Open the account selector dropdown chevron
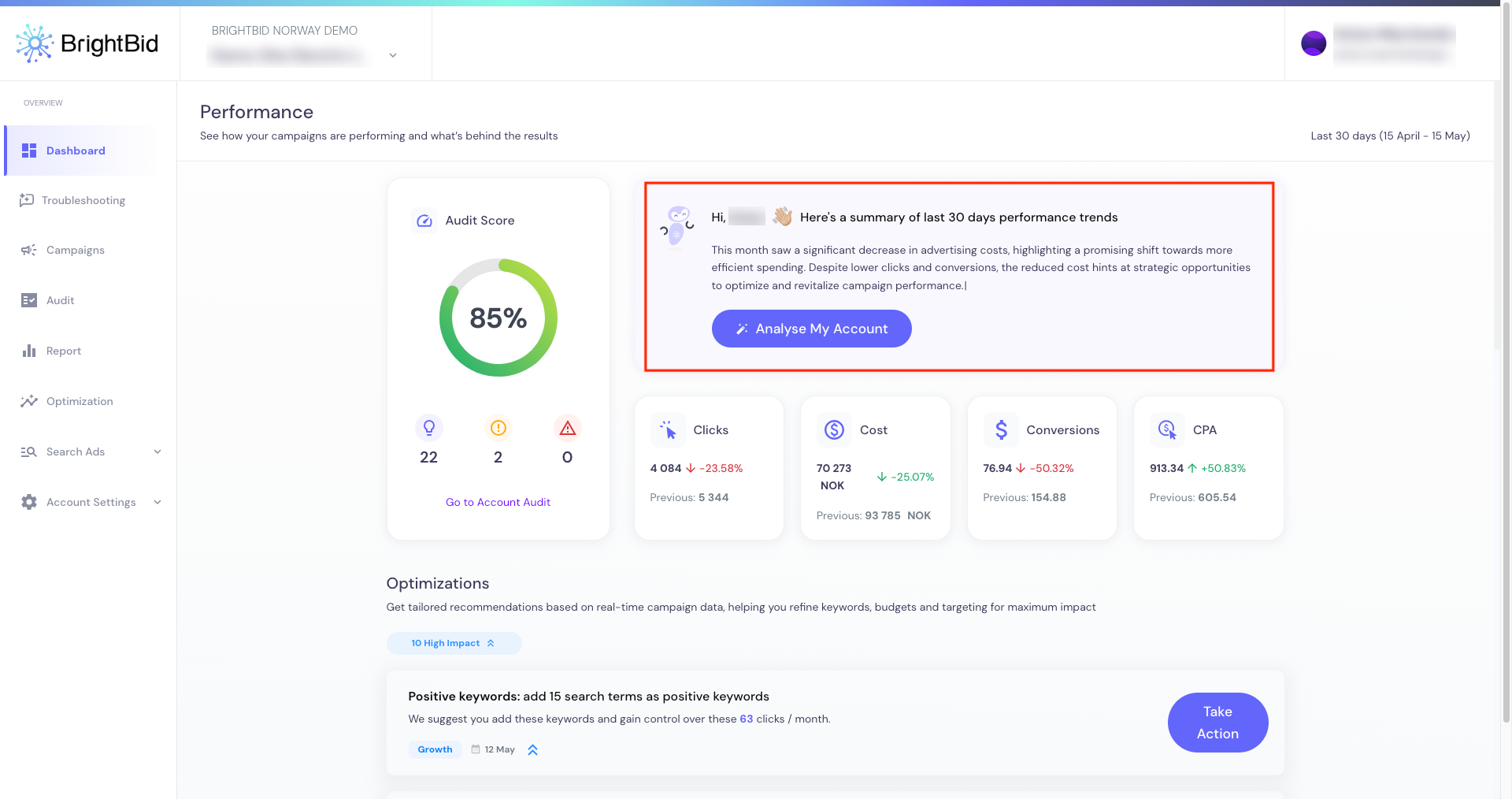Screen dimensions: 1512x799 coord(393,55)
